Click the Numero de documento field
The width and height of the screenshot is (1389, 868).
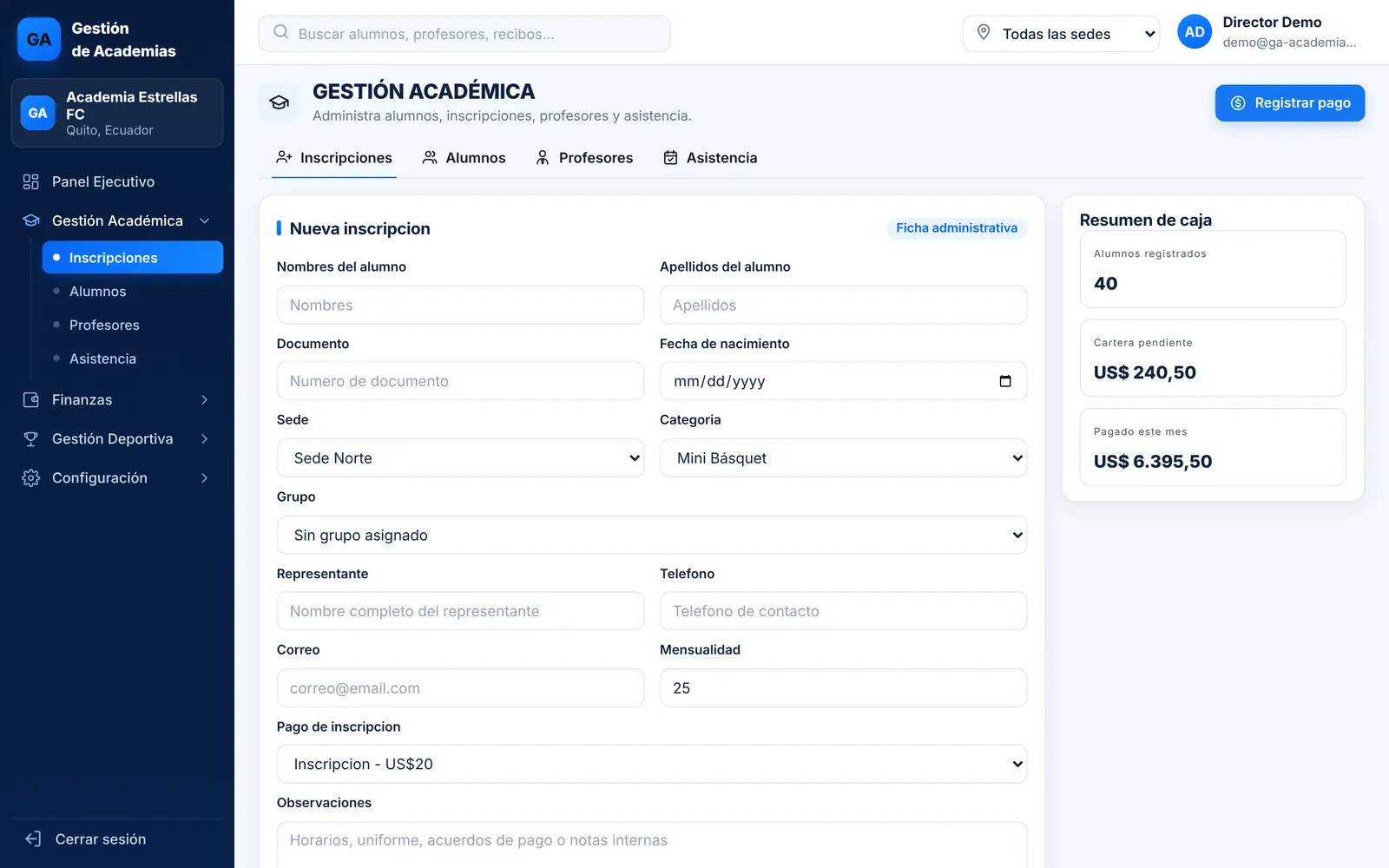460,381
